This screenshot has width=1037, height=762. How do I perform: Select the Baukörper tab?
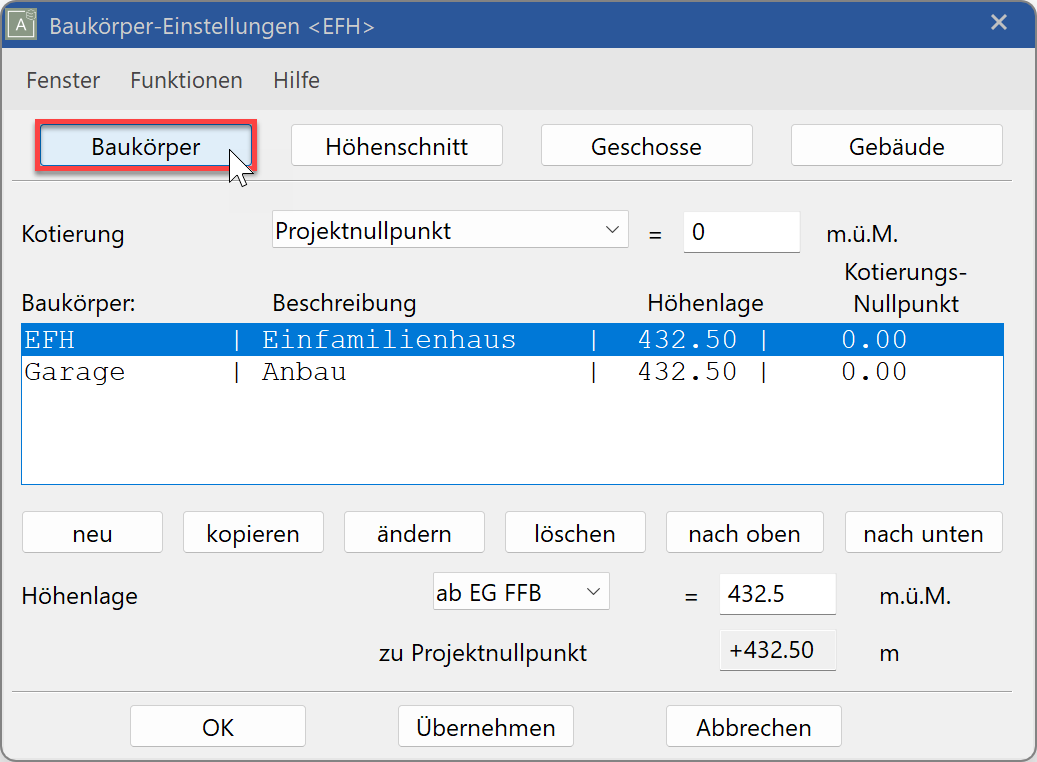[x=144, y=144]
